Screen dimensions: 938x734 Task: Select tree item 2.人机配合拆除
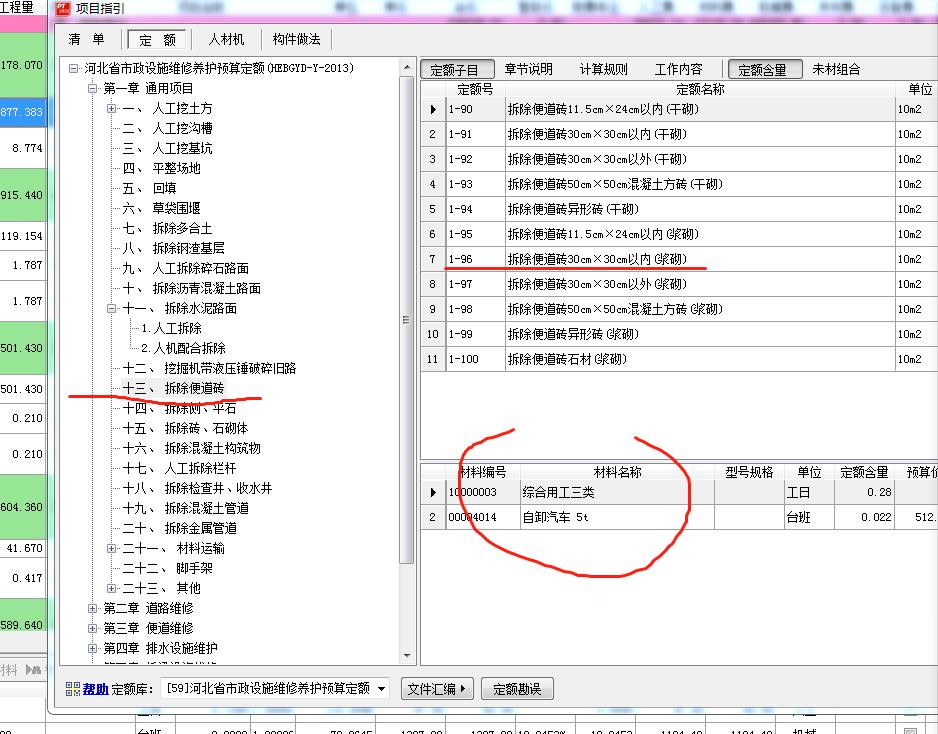184,348
